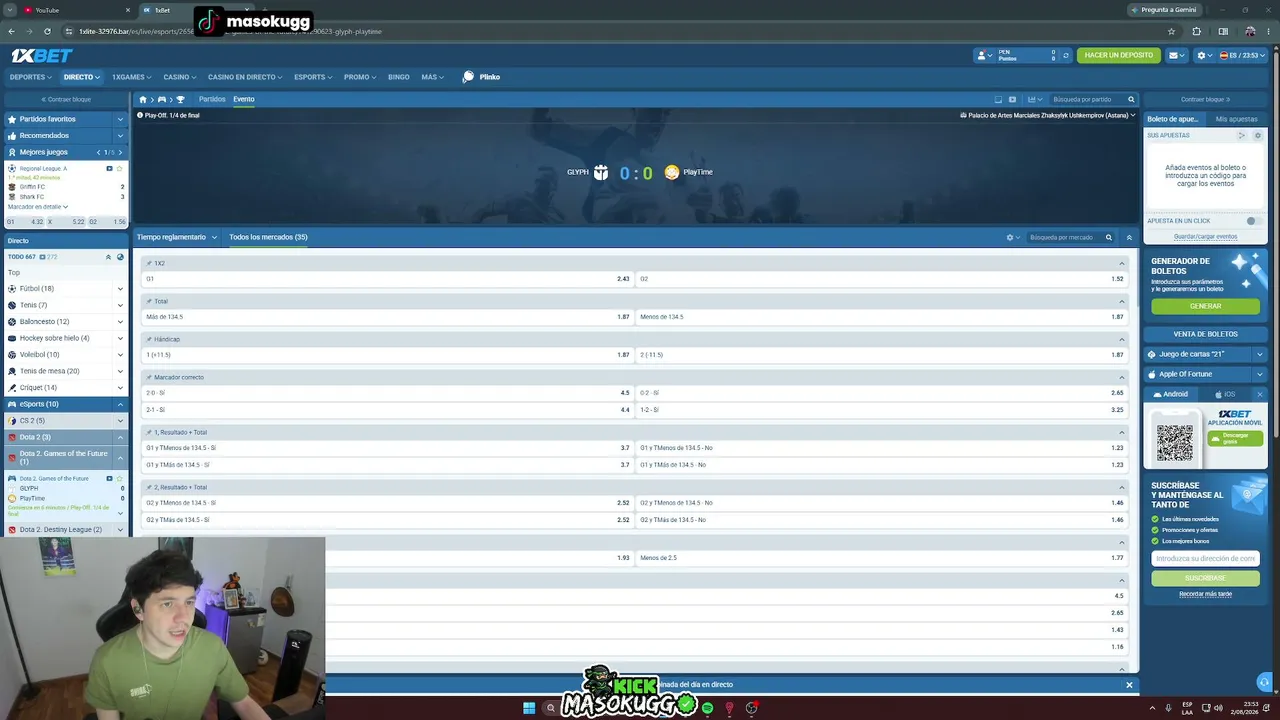Viewport: 1280px width, 720px height.
Task: Pin the '2, Resultado + Total' market
Action: (149, 488)
